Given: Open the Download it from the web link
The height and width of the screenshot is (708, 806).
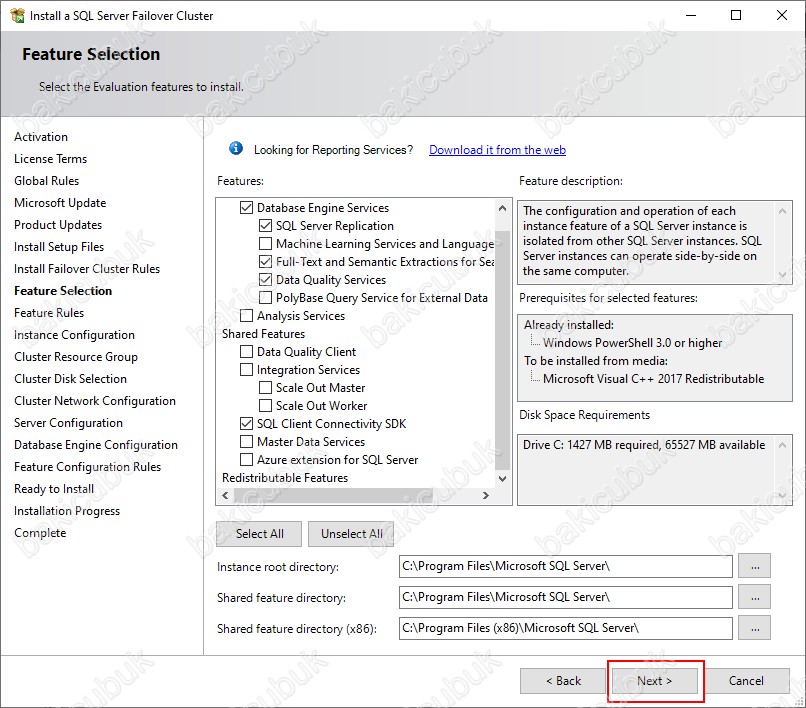Looking at the screenshot, I should point(497,150).
